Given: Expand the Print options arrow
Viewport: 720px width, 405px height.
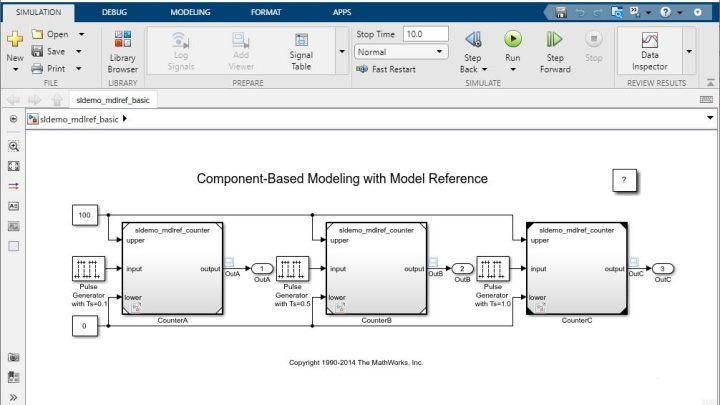Looking at the screenshot, I should [x=79, y=68].
